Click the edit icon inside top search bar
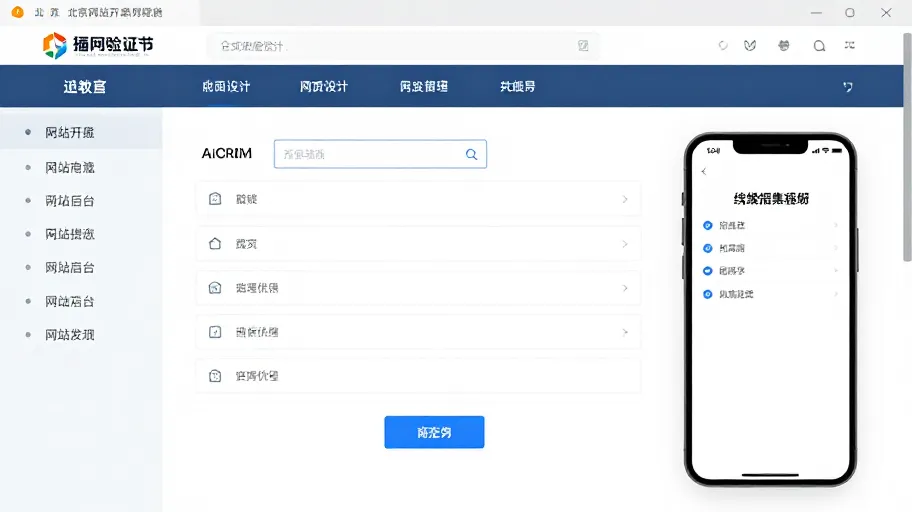This screenshot has width=912, height=512. tap(583, 45)
